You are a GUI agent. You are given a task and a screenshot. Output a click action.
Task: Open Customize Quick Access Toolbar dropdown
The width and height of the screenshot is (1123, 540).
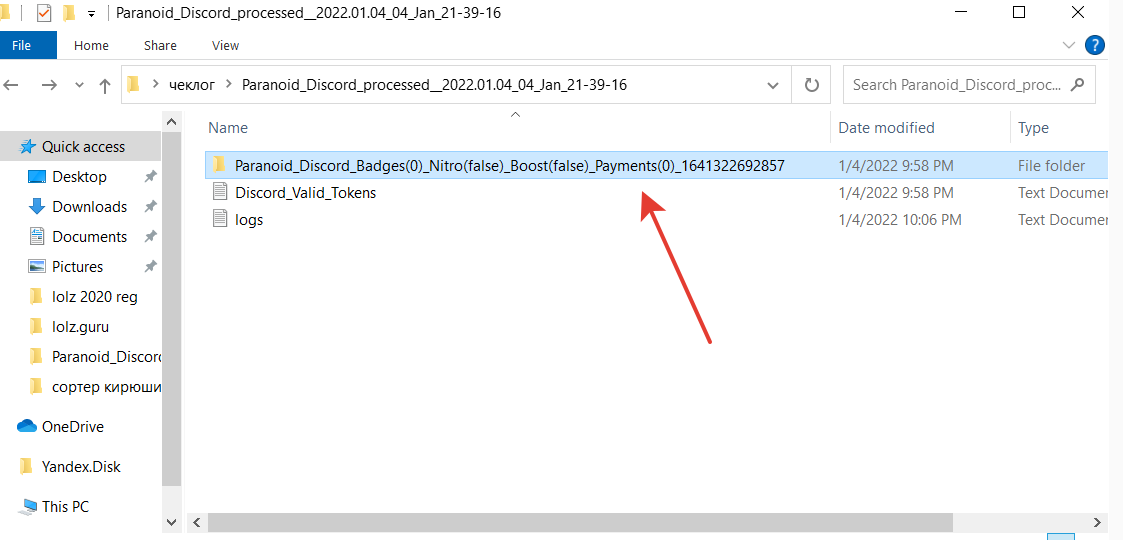(91, 14)
